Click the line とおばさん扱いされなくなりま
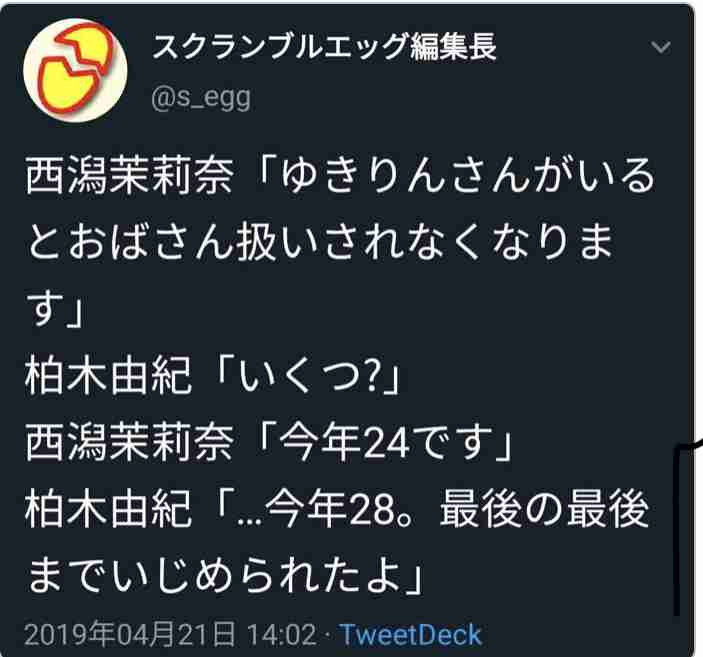The height and width of the screenshot is (657, 703). coord(320,242)
